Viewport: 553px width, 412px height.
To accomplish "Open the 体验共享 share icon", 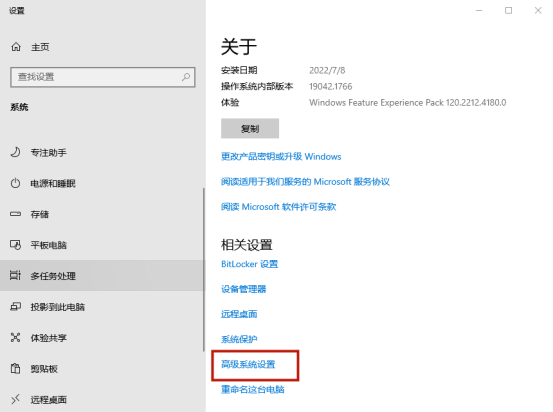I will [15, 338].
